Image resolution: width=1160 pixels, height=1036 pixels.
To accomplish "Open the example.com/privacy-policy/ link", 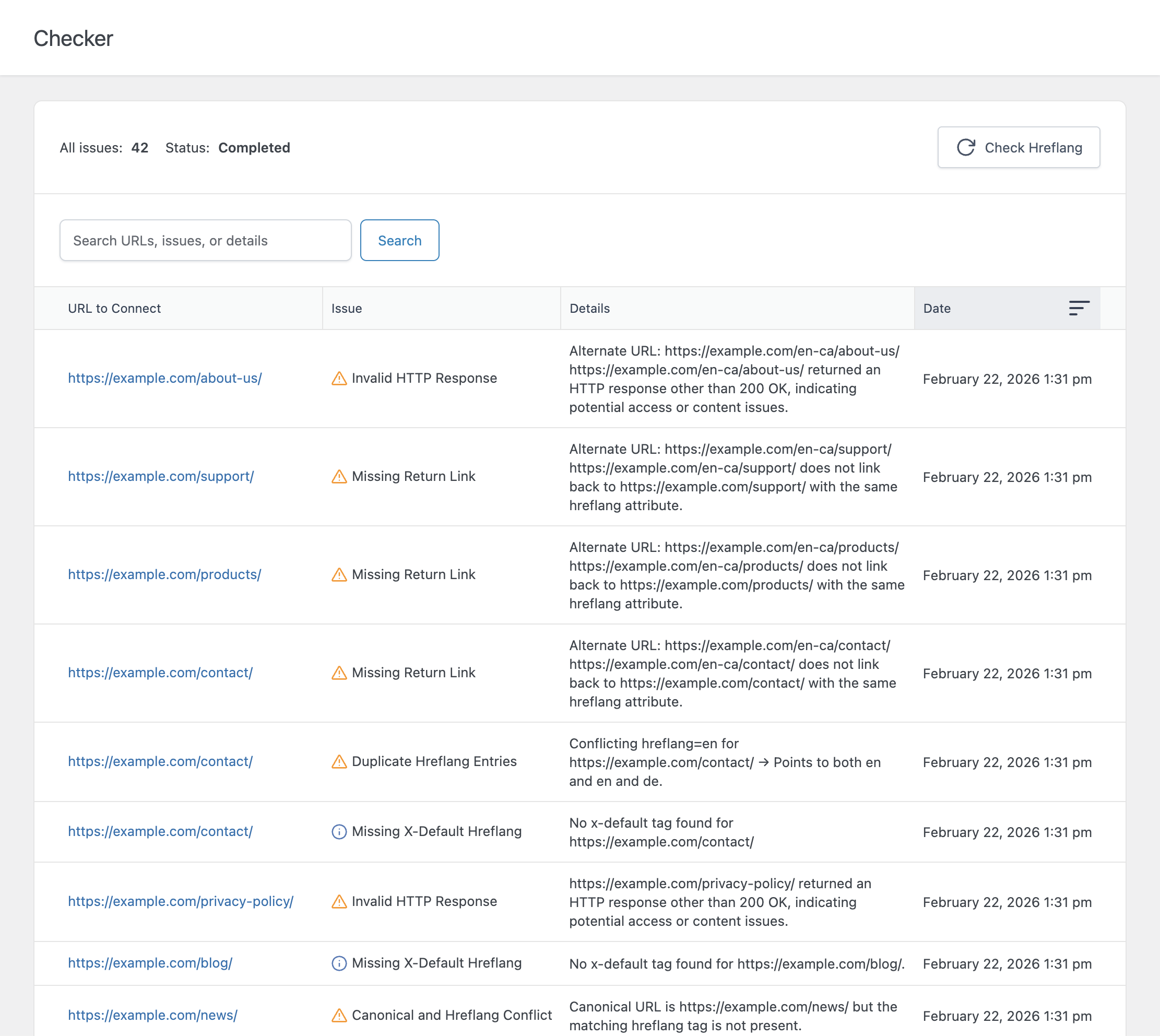I will point(181,902).
